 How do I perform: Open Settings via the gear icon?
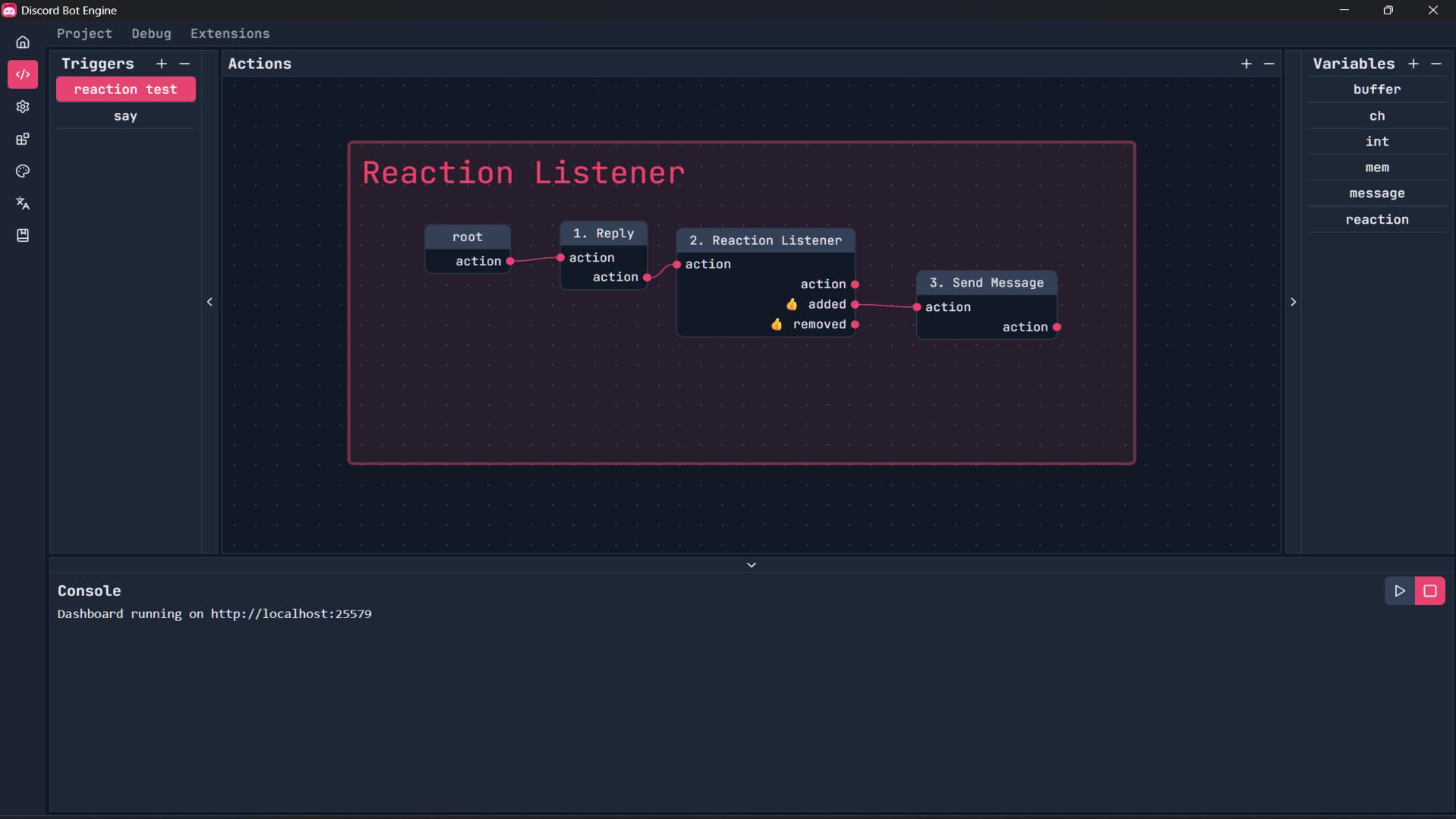point(23,107)
